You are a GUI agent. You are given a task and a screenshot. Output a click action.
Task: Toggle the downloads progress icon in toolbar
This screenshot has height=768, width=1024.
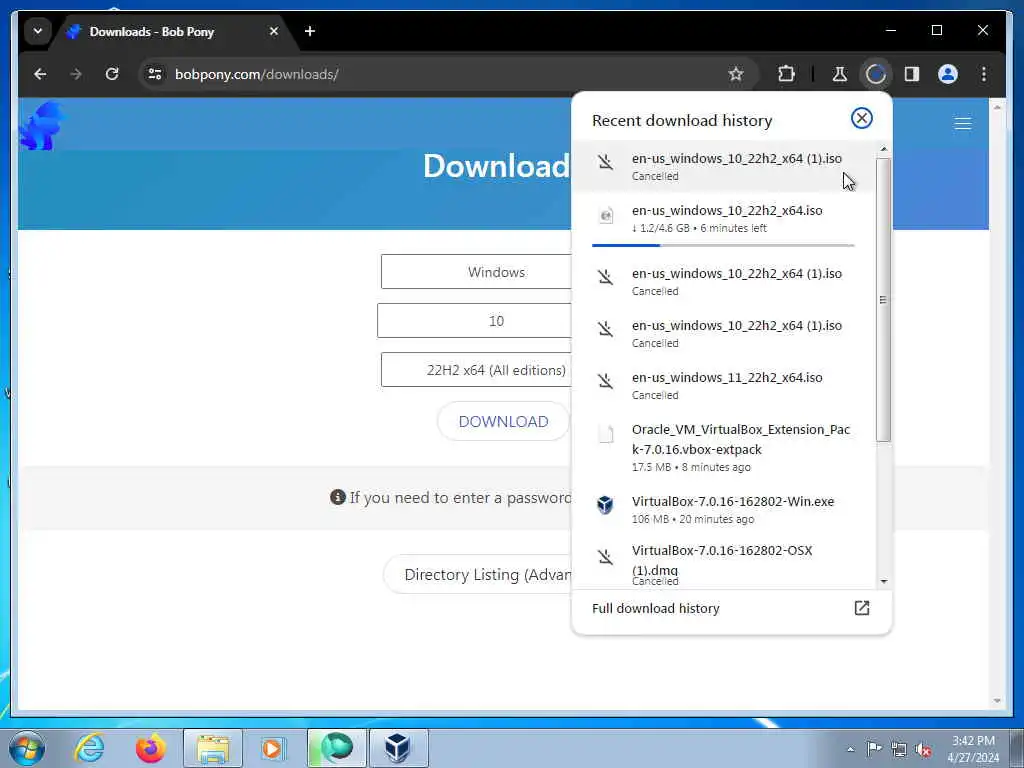[876, 74]
